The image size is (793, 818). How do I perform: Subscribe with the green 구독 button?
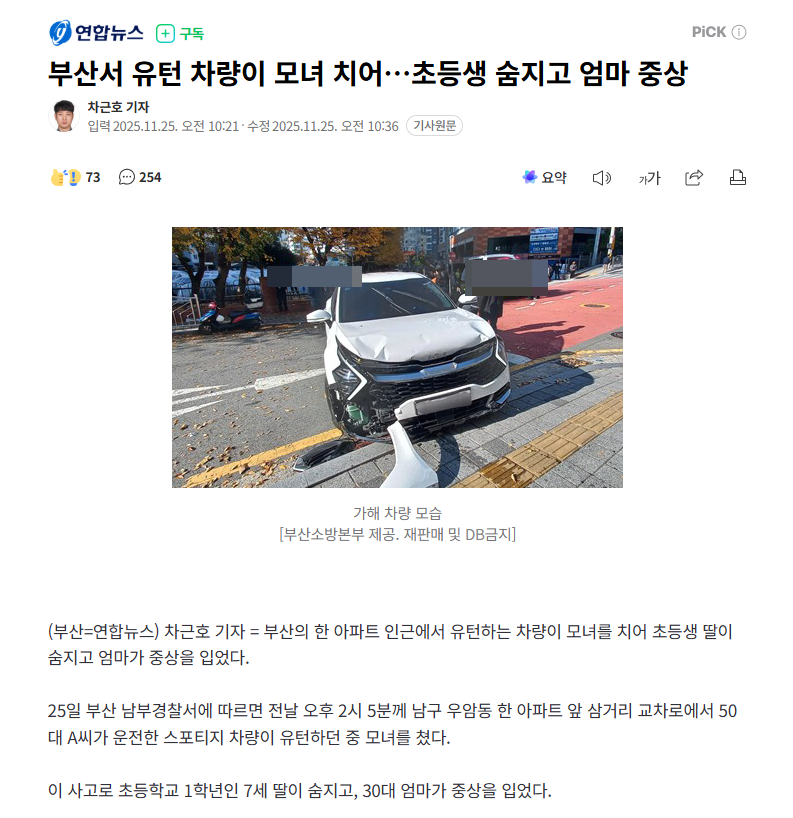pyautogui.click(x=180, y=34)
